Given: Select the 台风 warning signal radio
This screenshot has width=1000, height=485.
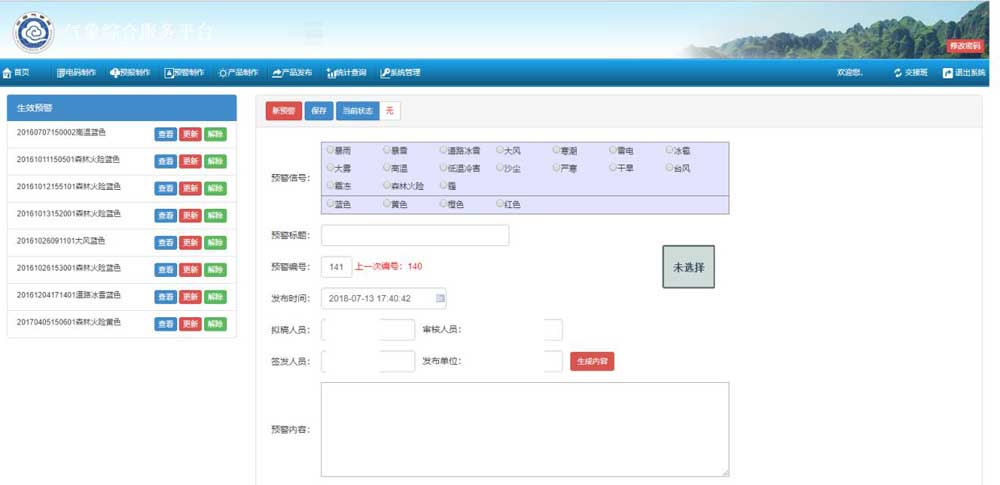Looking at the screenshot, I should (669, 168).
